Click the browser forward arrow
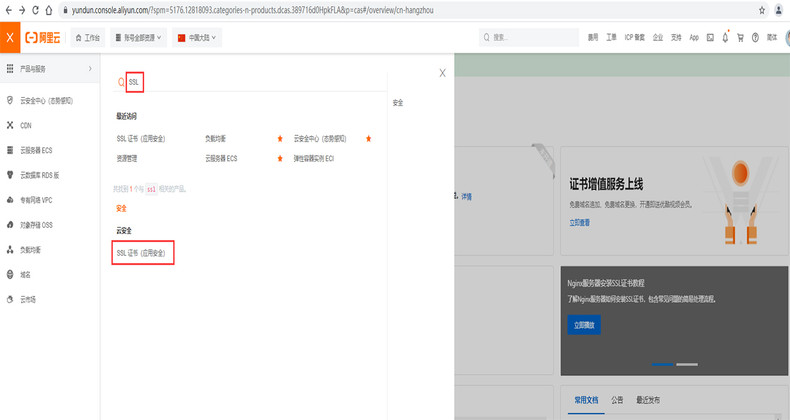Viewport: 790px width, 420px height. pyautogui.click(x=22, y=10)
